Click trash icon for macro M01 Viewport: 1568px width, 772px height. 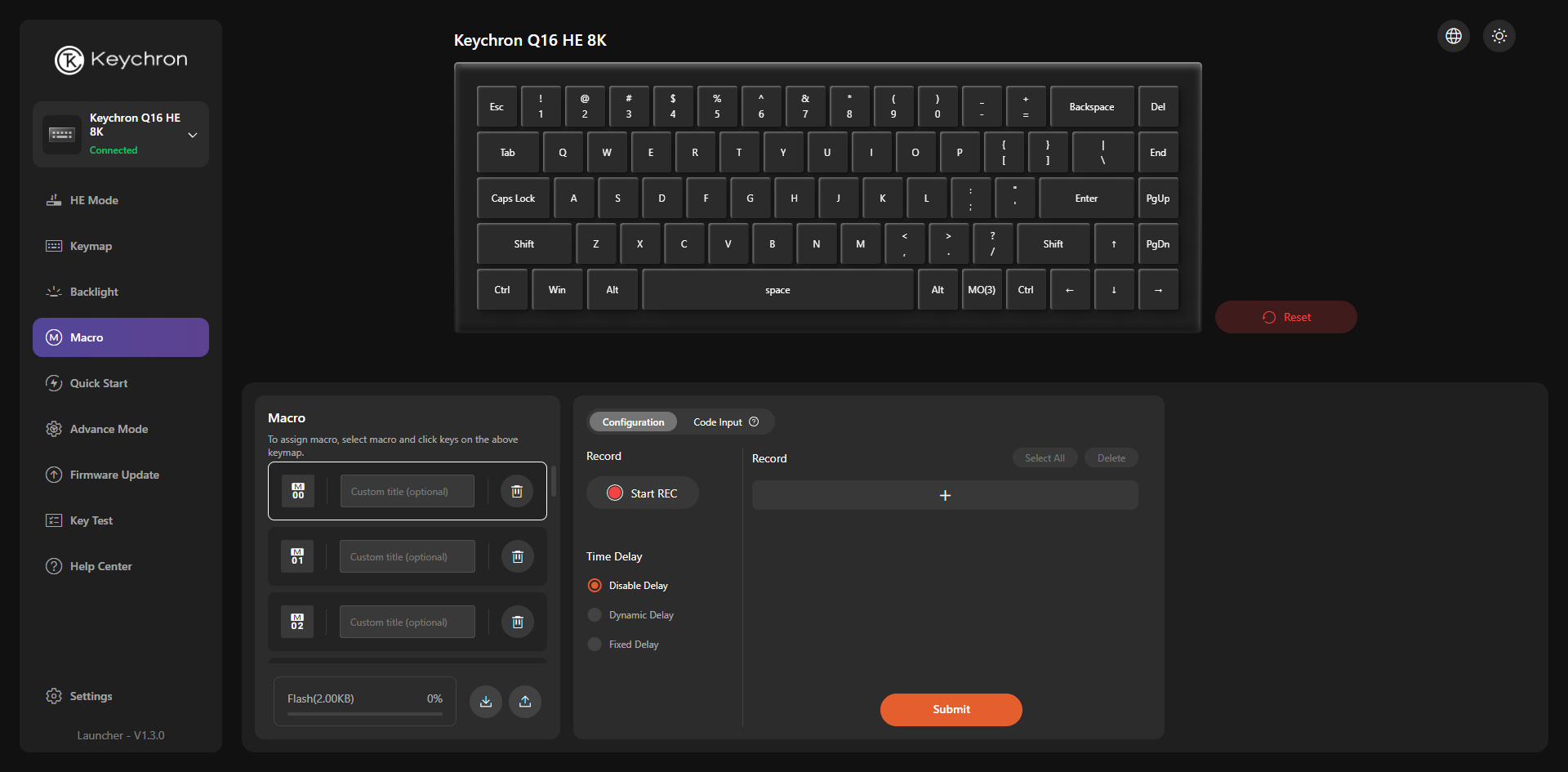(x=517, y=556)
